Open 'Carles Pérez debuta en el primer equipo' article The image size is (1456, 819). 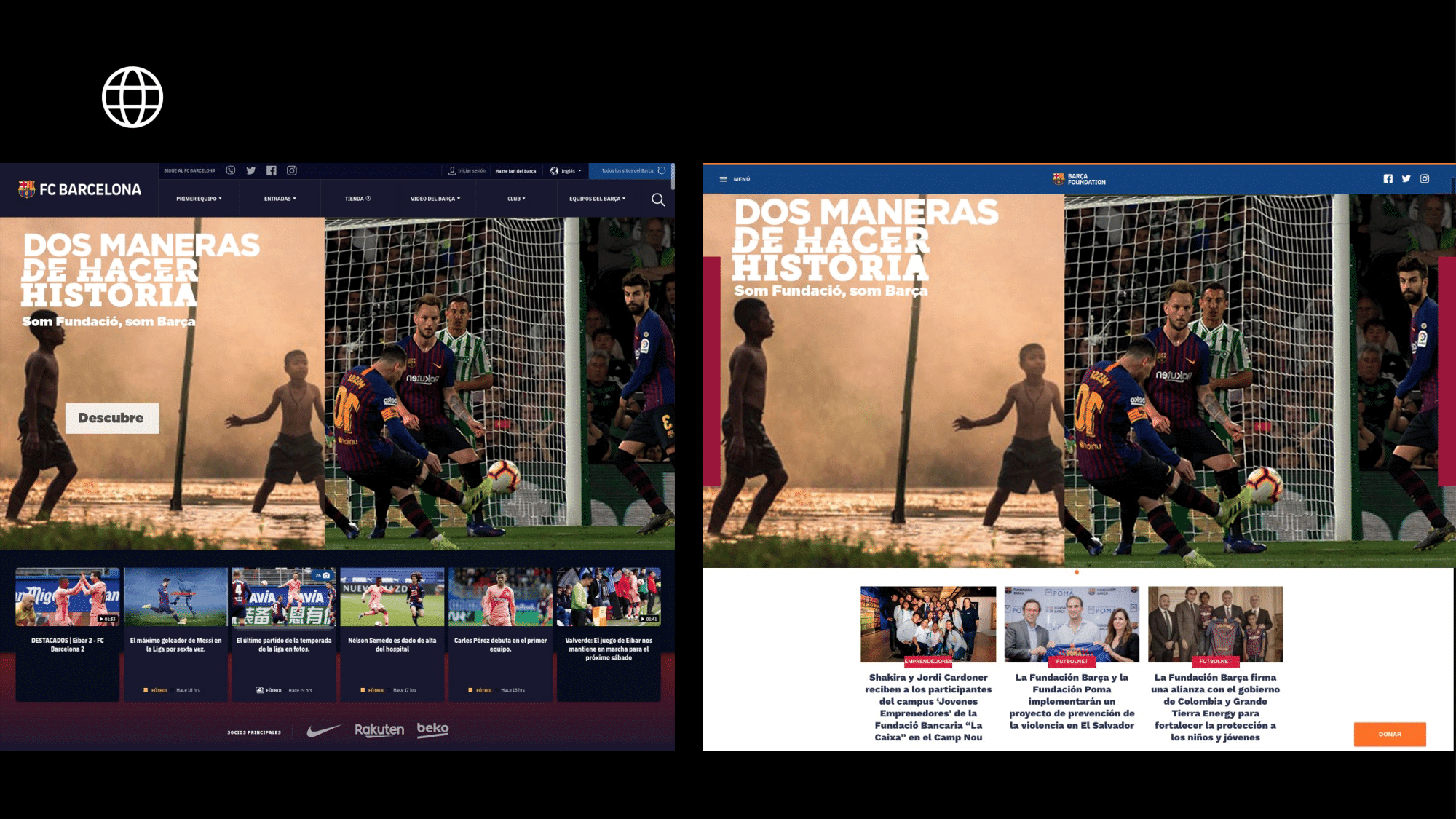click(500, 645)
